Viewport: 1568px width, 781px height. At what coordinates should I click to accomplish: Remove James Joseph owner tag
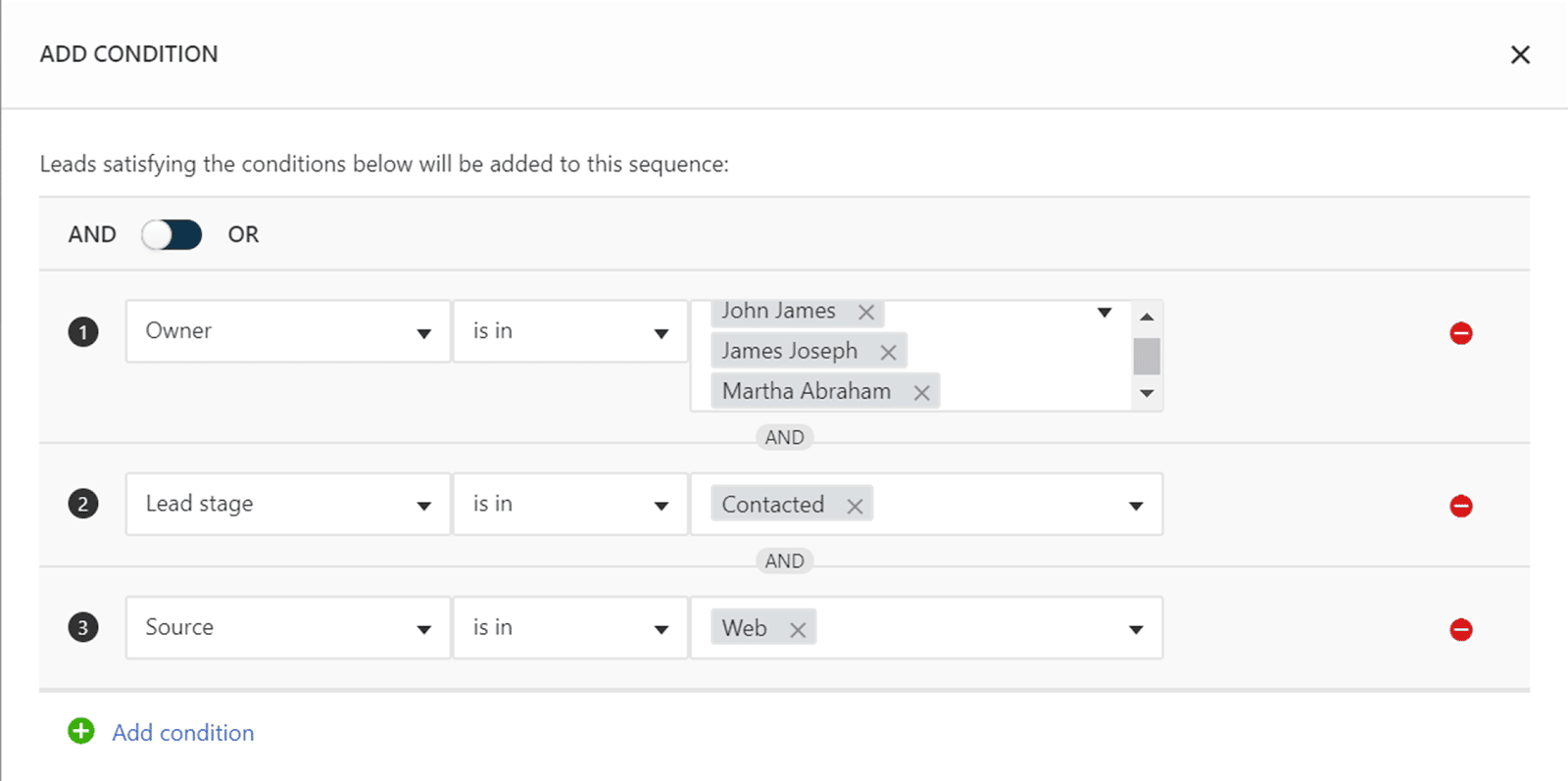click(x=888, y=352)
